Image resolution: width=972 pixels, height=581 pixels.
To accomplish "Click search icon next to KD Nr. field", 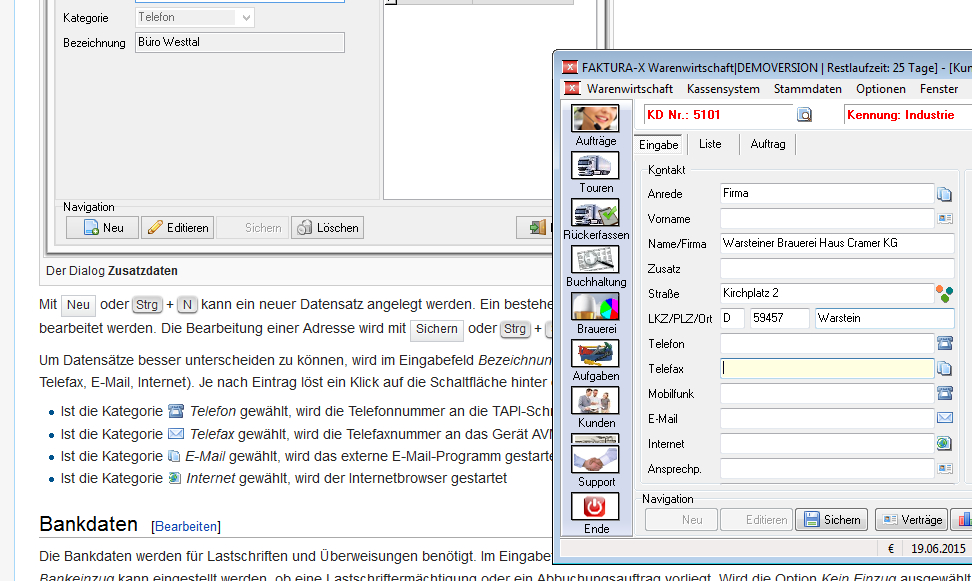I will [x=804, y=115].
